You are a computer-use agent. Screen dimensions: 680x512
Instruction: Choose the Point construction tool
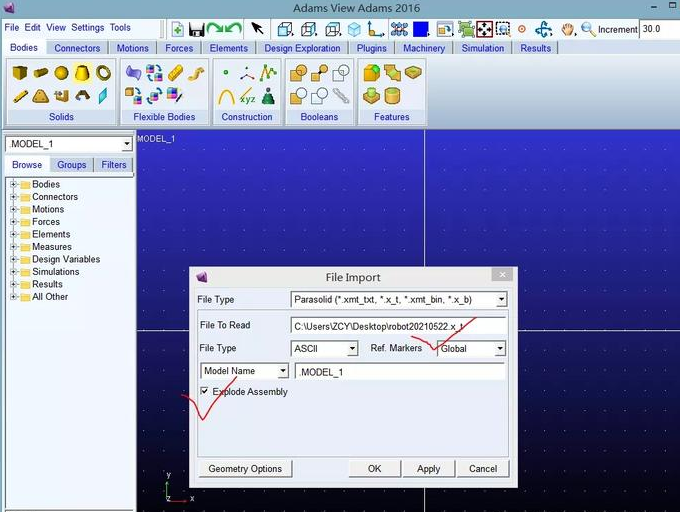pos(226,73)
